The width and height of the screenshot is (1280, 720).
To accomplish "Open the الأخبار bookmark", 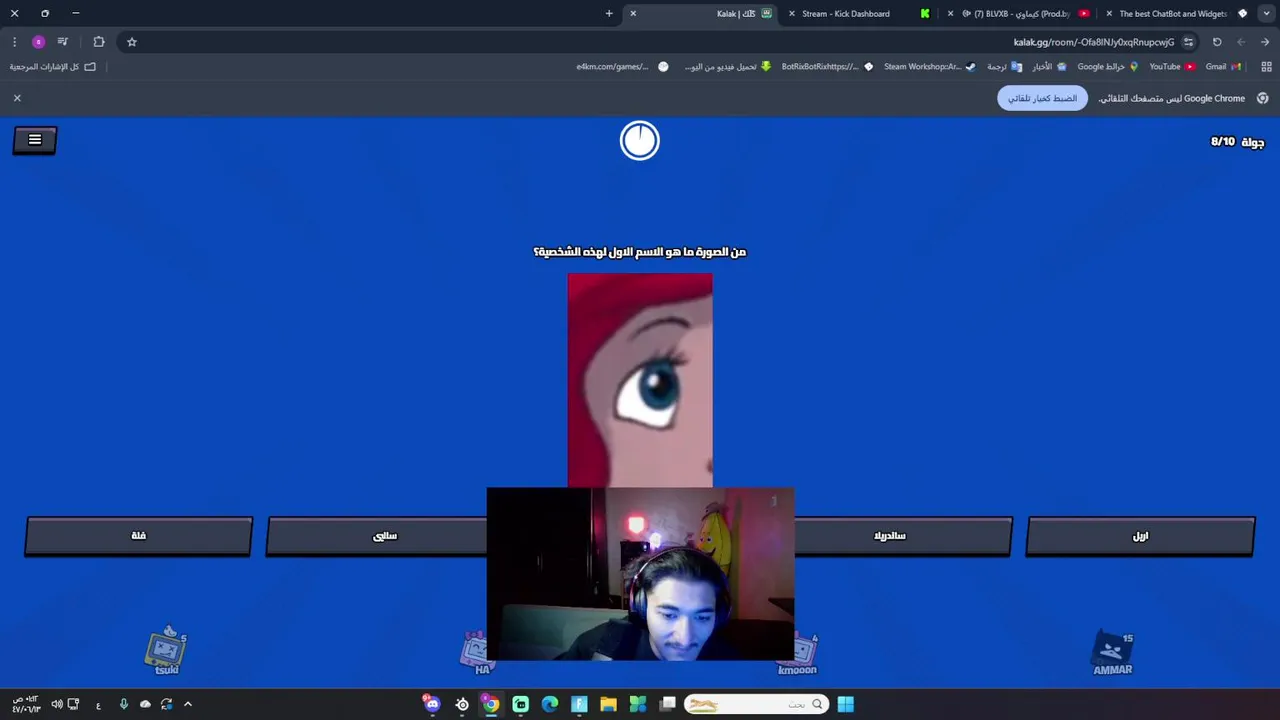I will click(1049, 67).
